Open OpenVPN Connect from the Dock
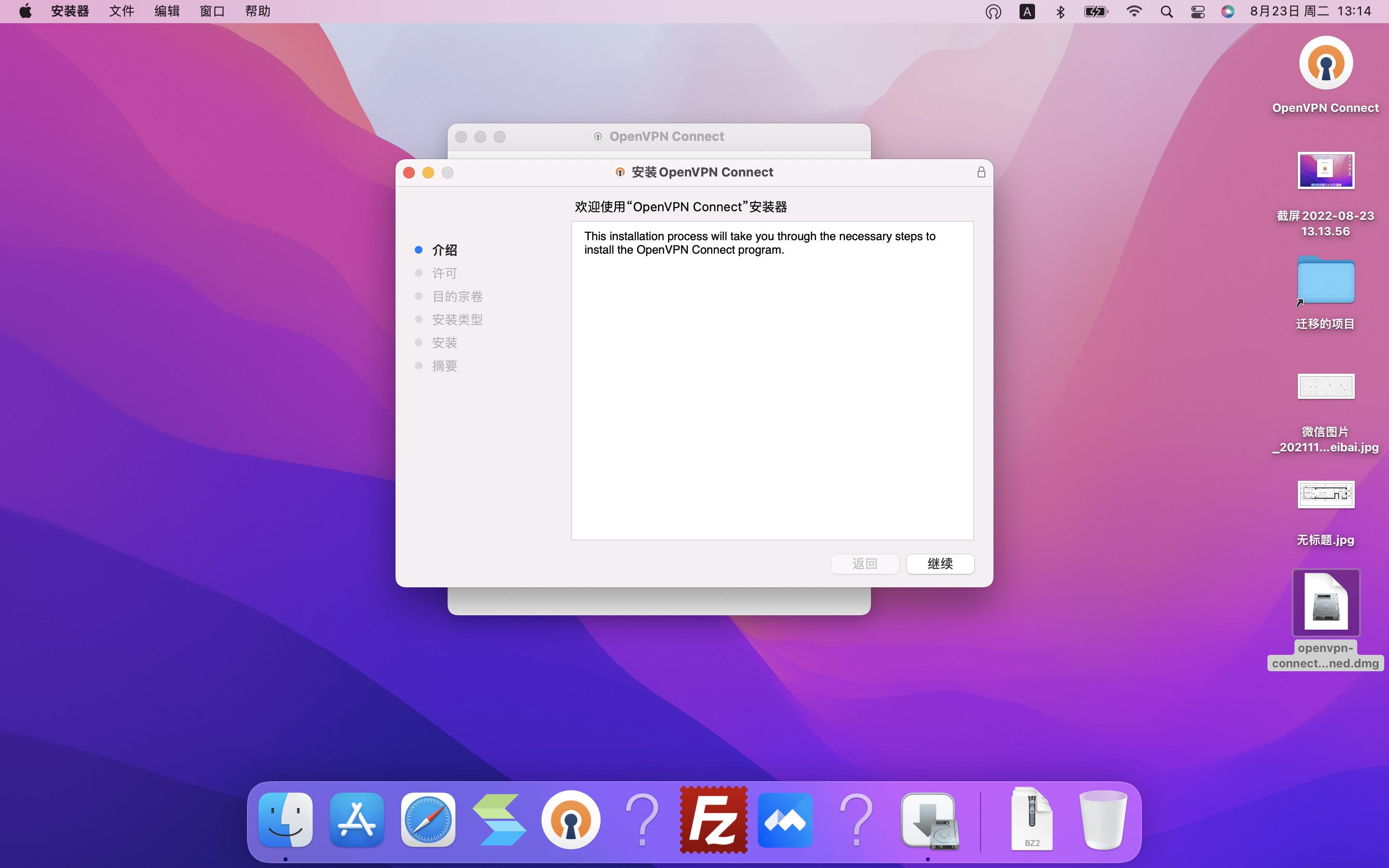The height and width of the screenshot is (868, 1389). (571, 820)
